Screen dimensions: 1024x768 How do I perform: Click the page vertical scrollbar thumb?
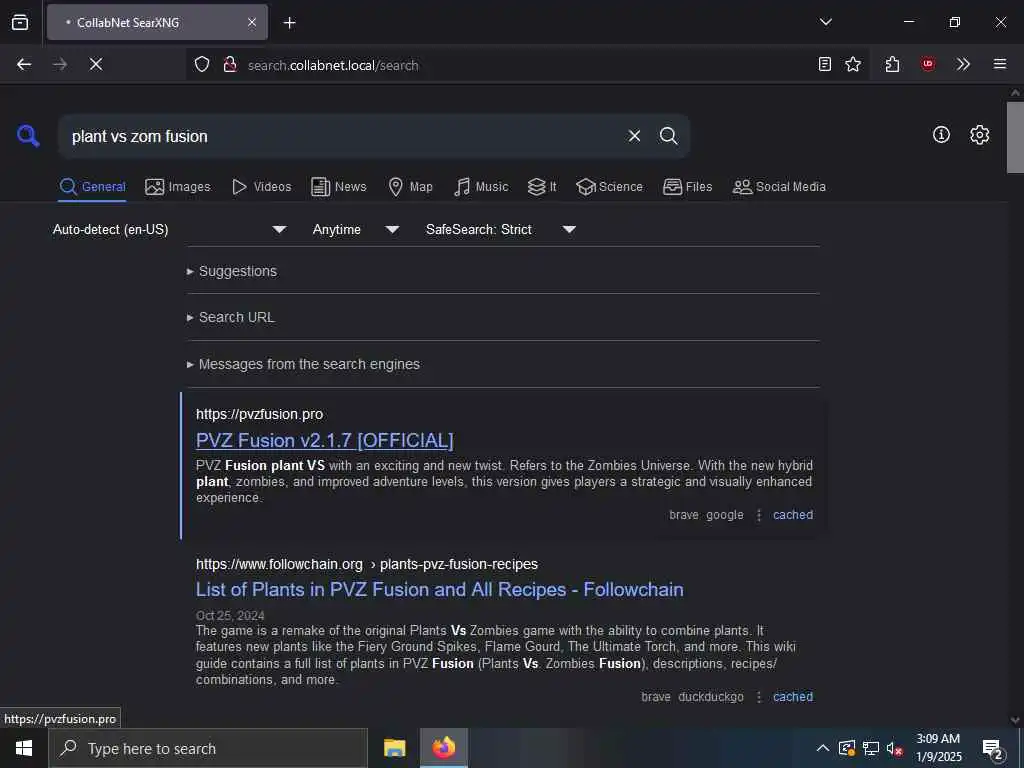pyautogui.click(x=1015, y=136)
